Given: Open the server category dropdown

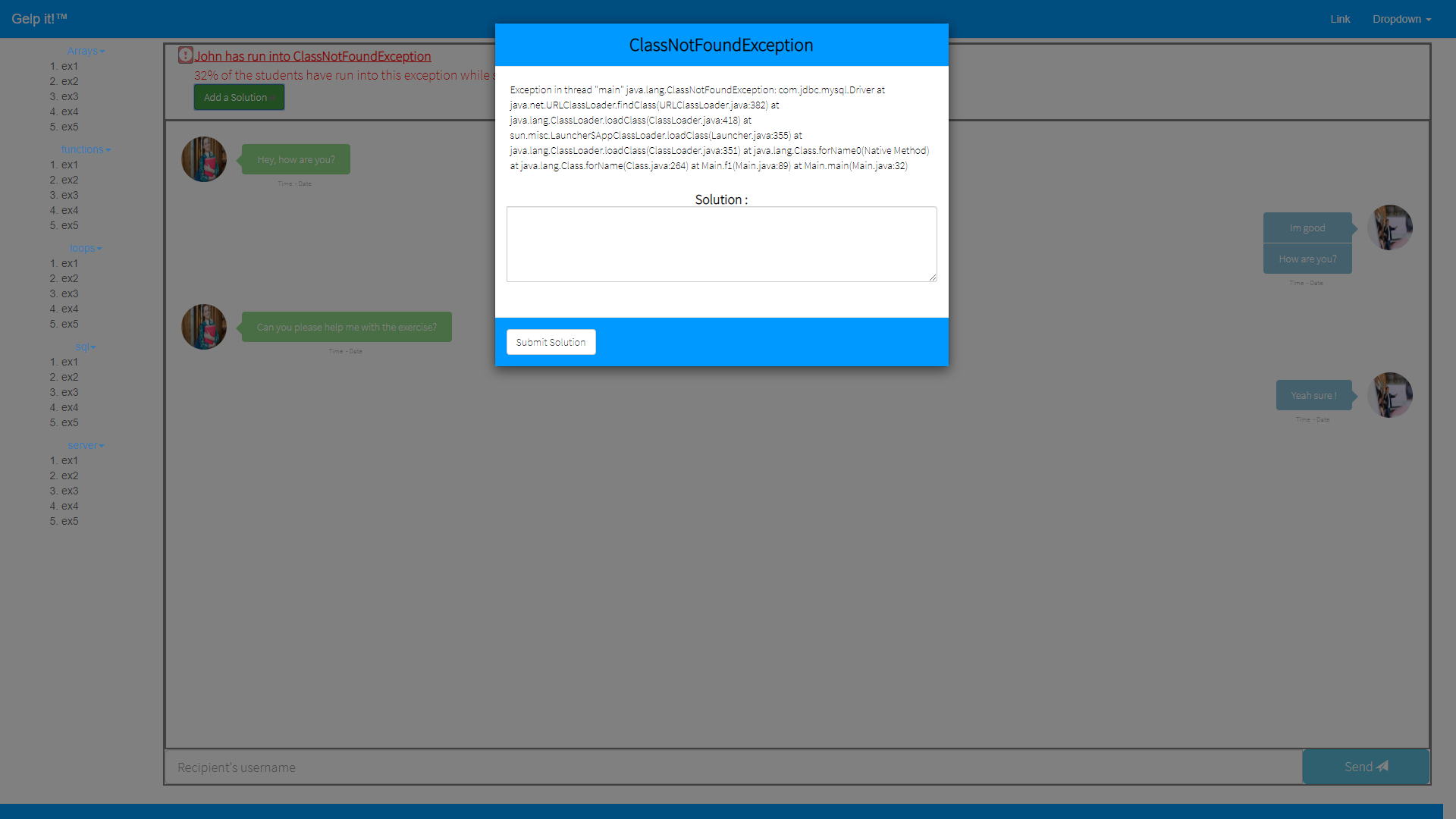Looking at the screenshot, I should click(x=86, y=445).
